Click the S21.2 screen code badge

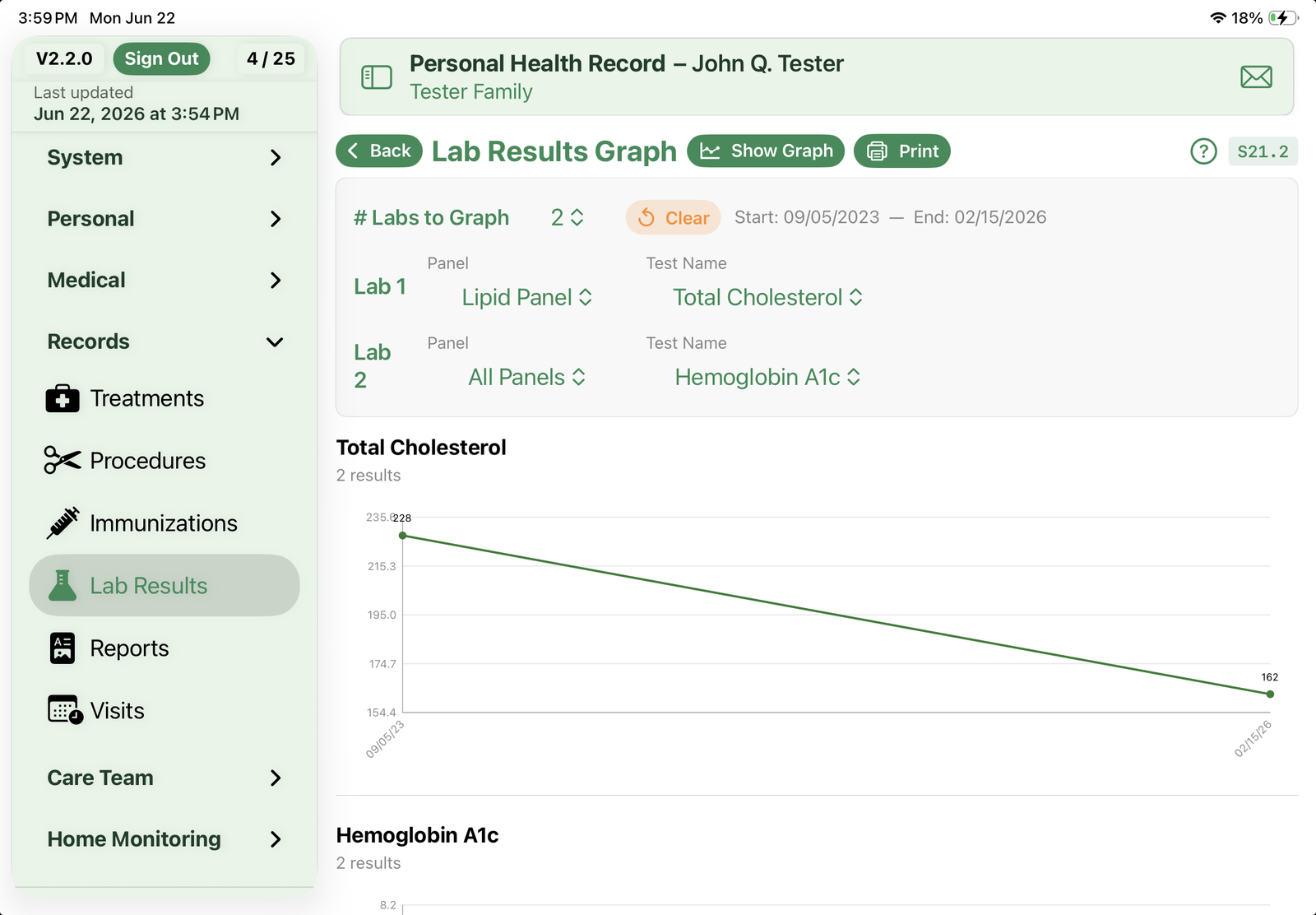(x=1263, y=151)
